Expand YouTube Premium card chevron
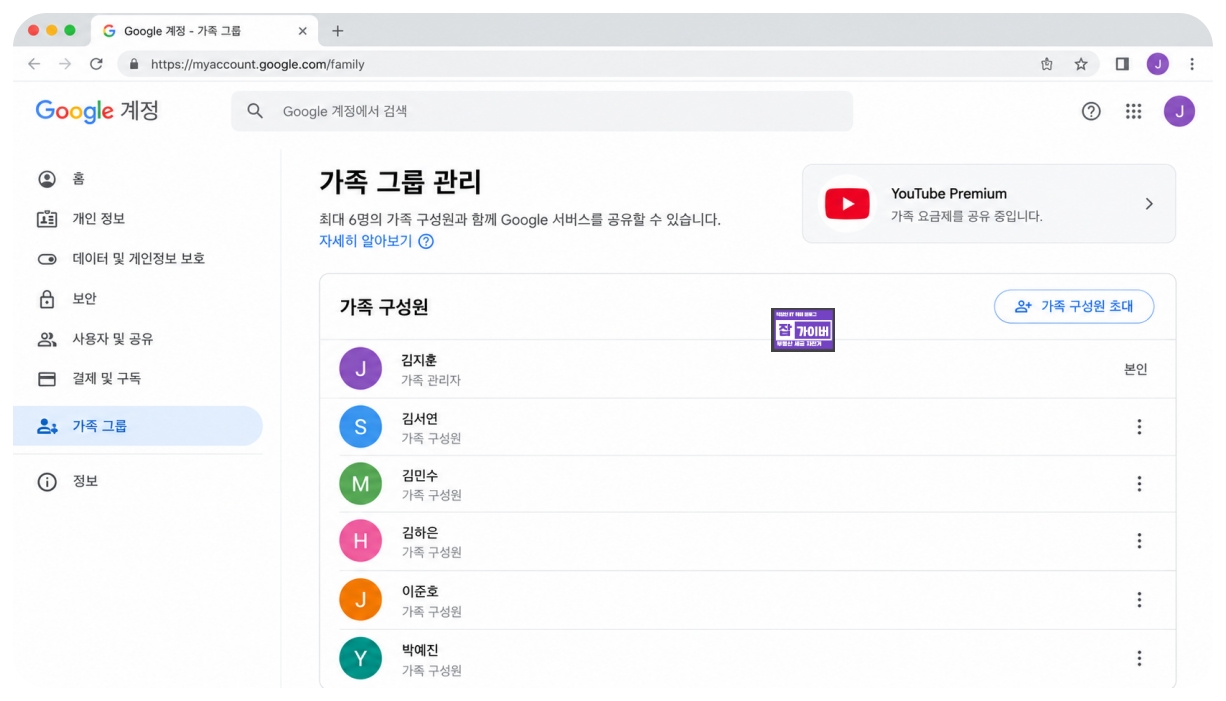Viewport: 1226px width, 701px height. click(x=1149, y=204)
